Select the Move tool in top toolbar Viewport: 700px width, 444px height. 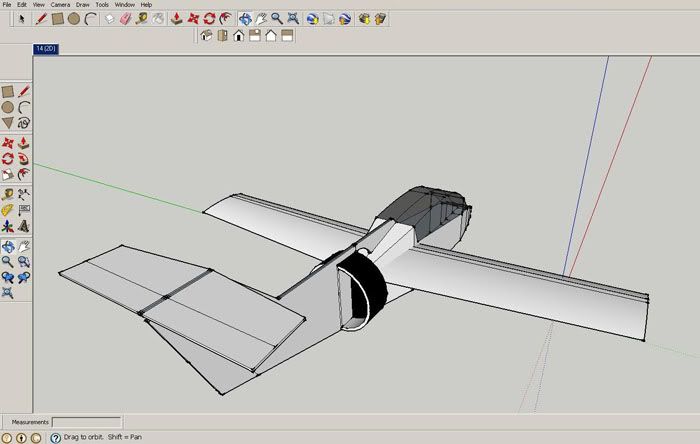point(193,19)
